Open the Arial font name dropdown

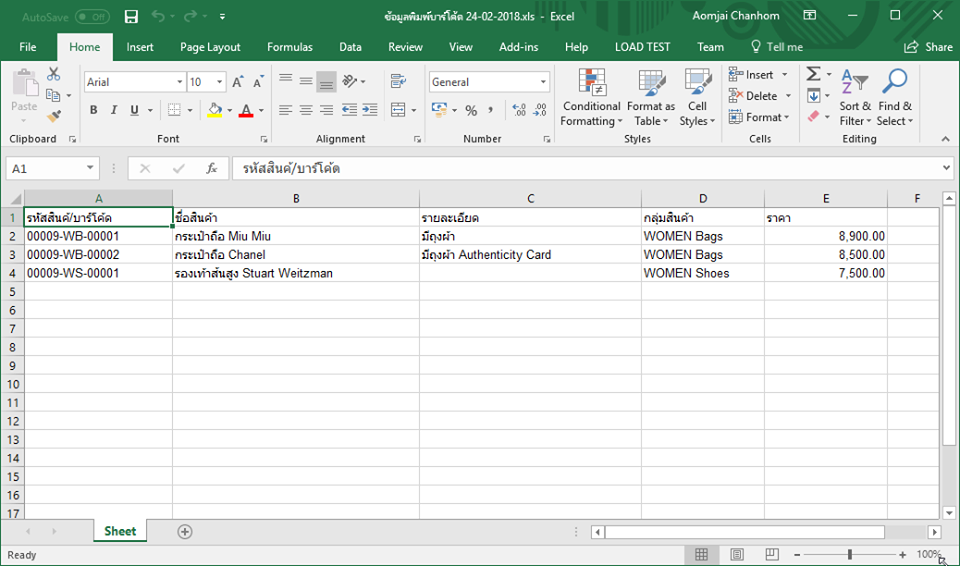(179, 82)
